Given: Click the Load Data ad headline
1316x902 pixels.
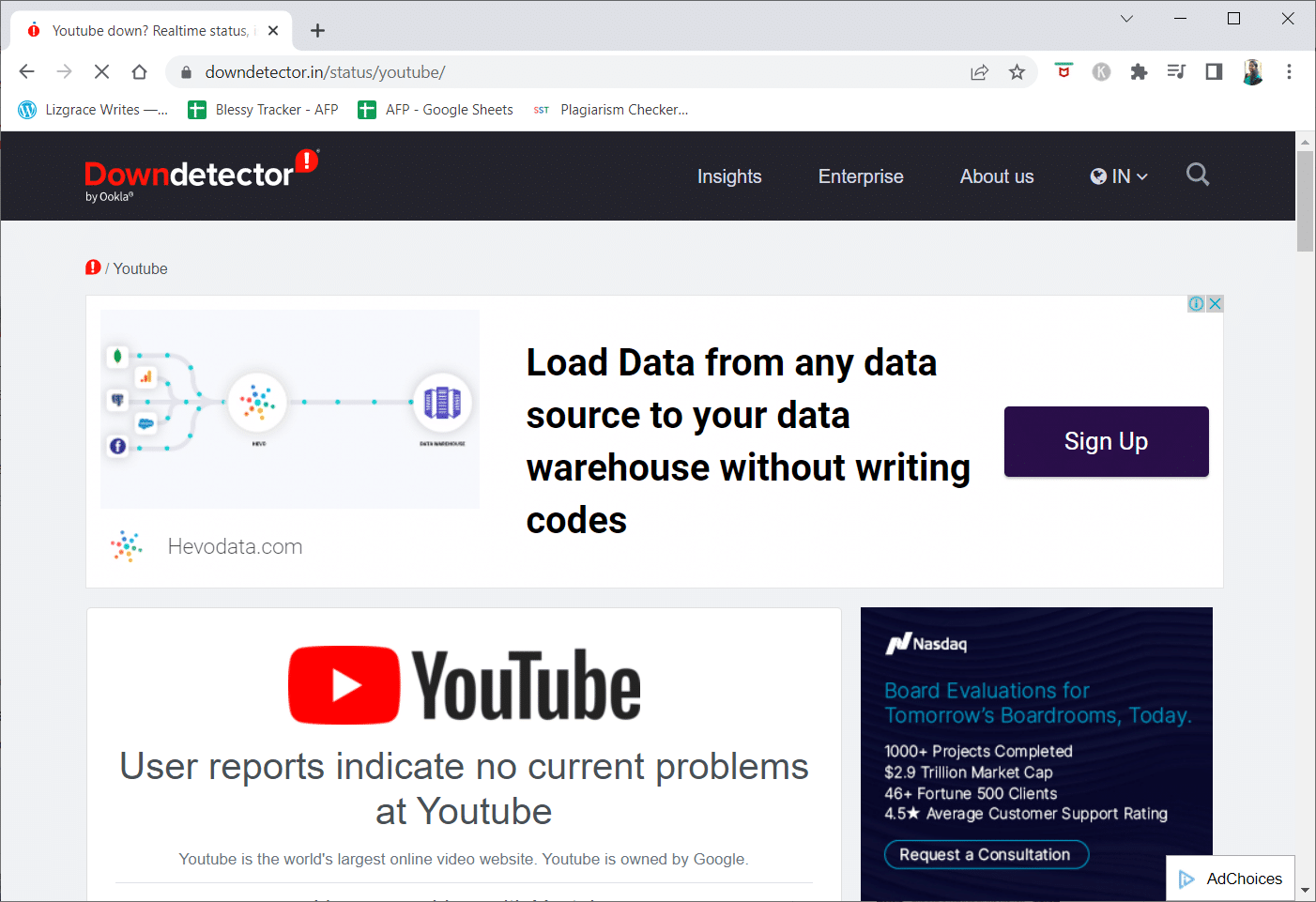Looking at the screenshot, I should [748, 441].
